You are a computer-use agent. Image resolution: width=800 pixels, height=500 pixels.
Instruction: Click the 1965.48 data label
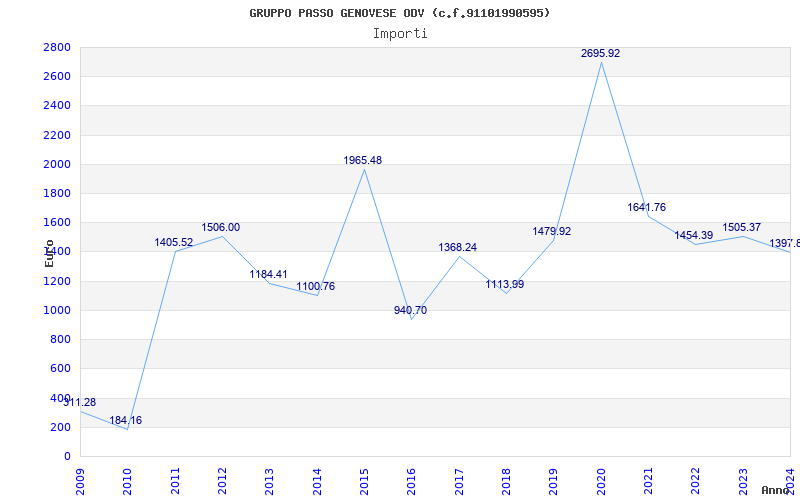(x=362, y=160)
